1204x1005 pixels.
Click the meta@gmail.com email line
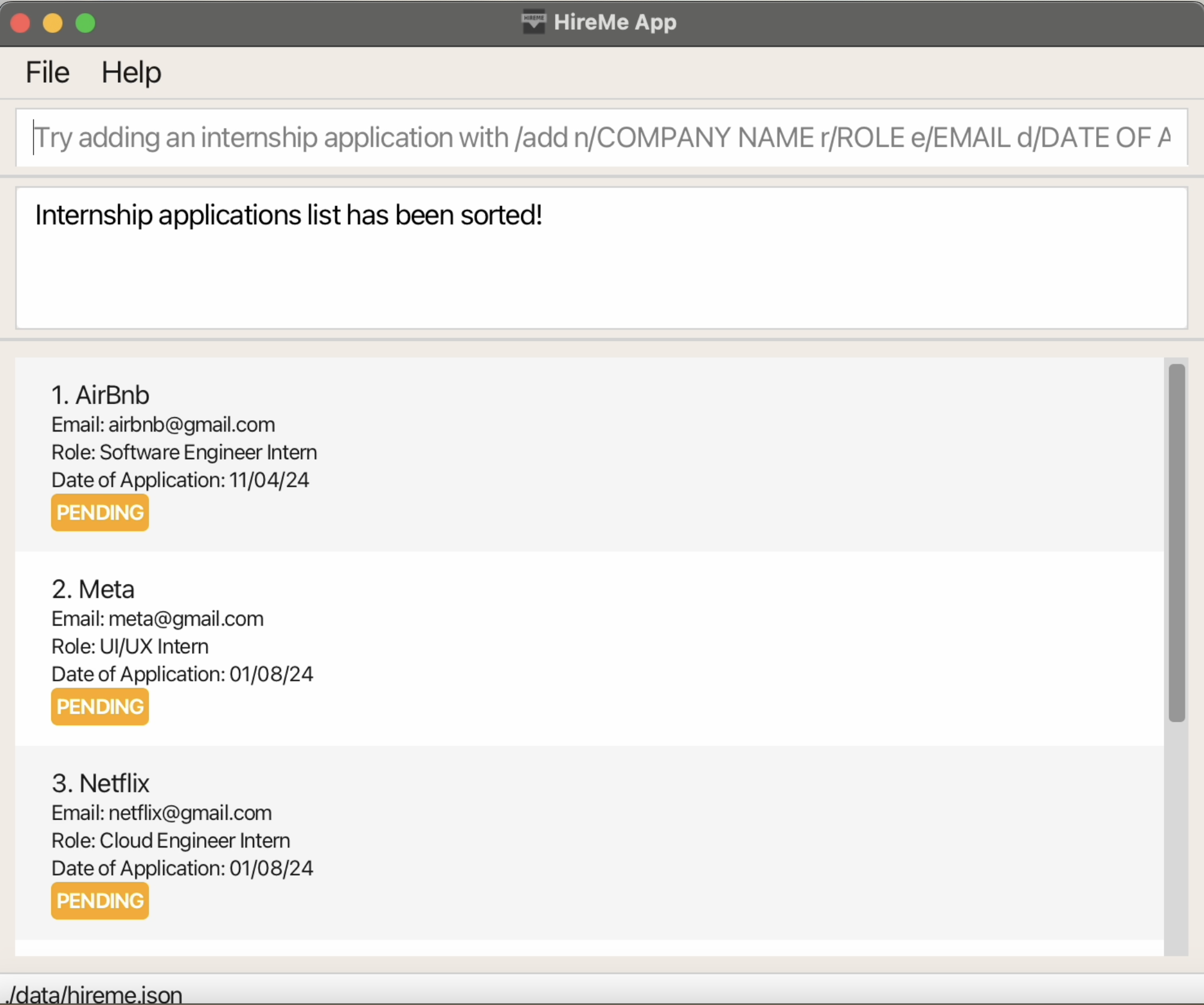(158, 619)
